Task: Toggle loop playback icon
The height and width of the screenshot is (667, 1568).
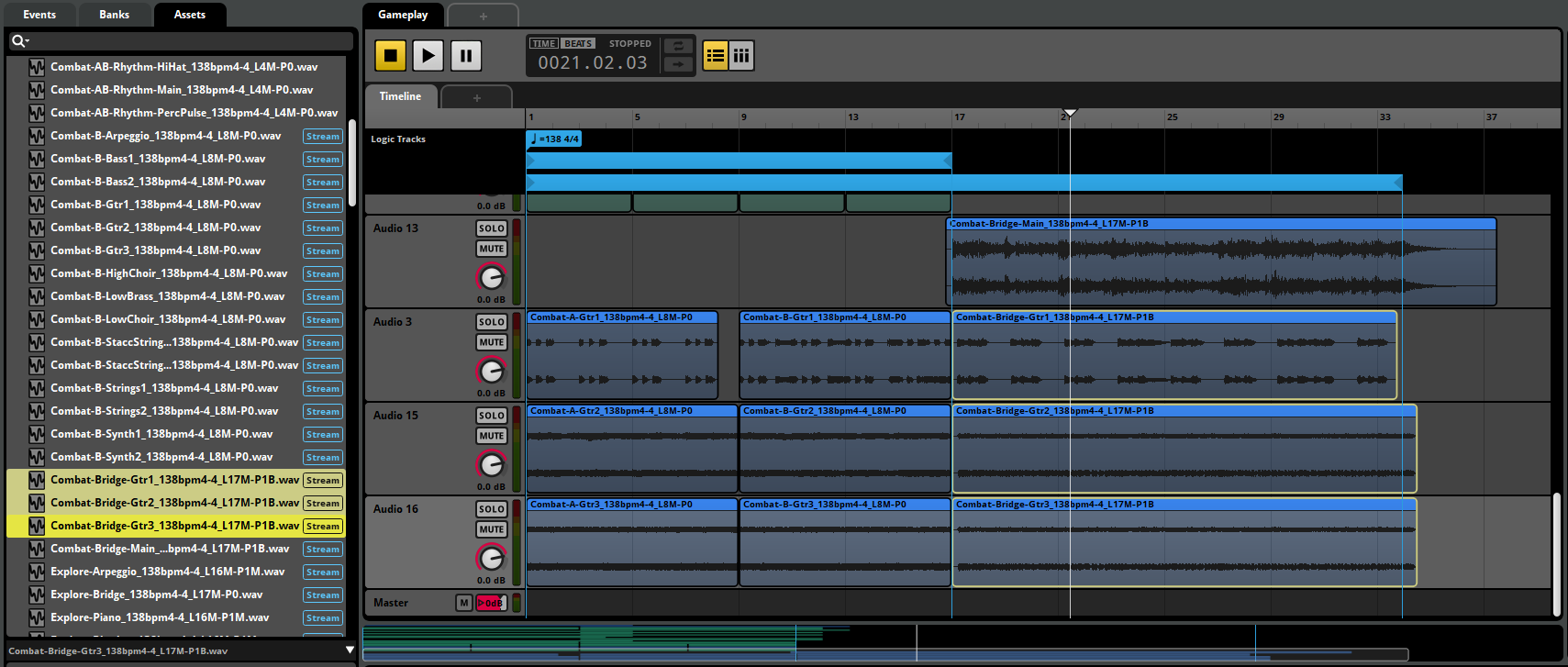Action: pyautogui.click(x=678, y=46)
